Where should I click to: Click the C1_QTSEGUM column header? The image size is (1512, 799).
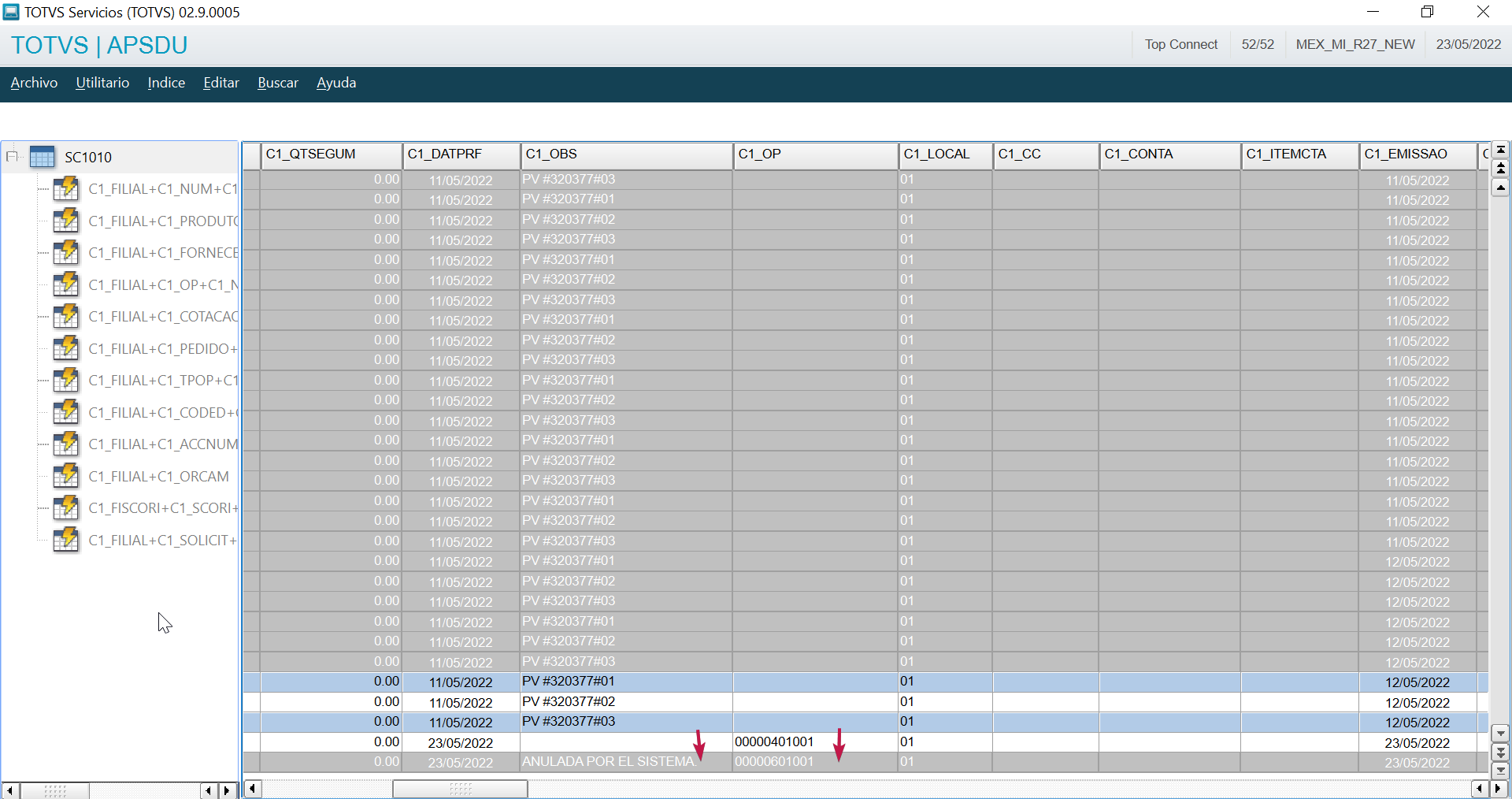pos(332,155)
